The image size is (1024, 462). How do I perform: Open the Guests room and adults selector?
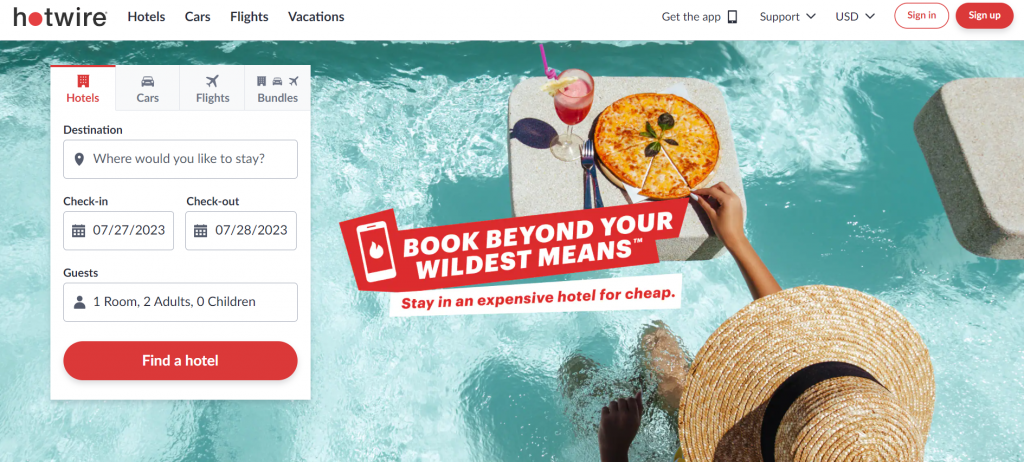180,302
